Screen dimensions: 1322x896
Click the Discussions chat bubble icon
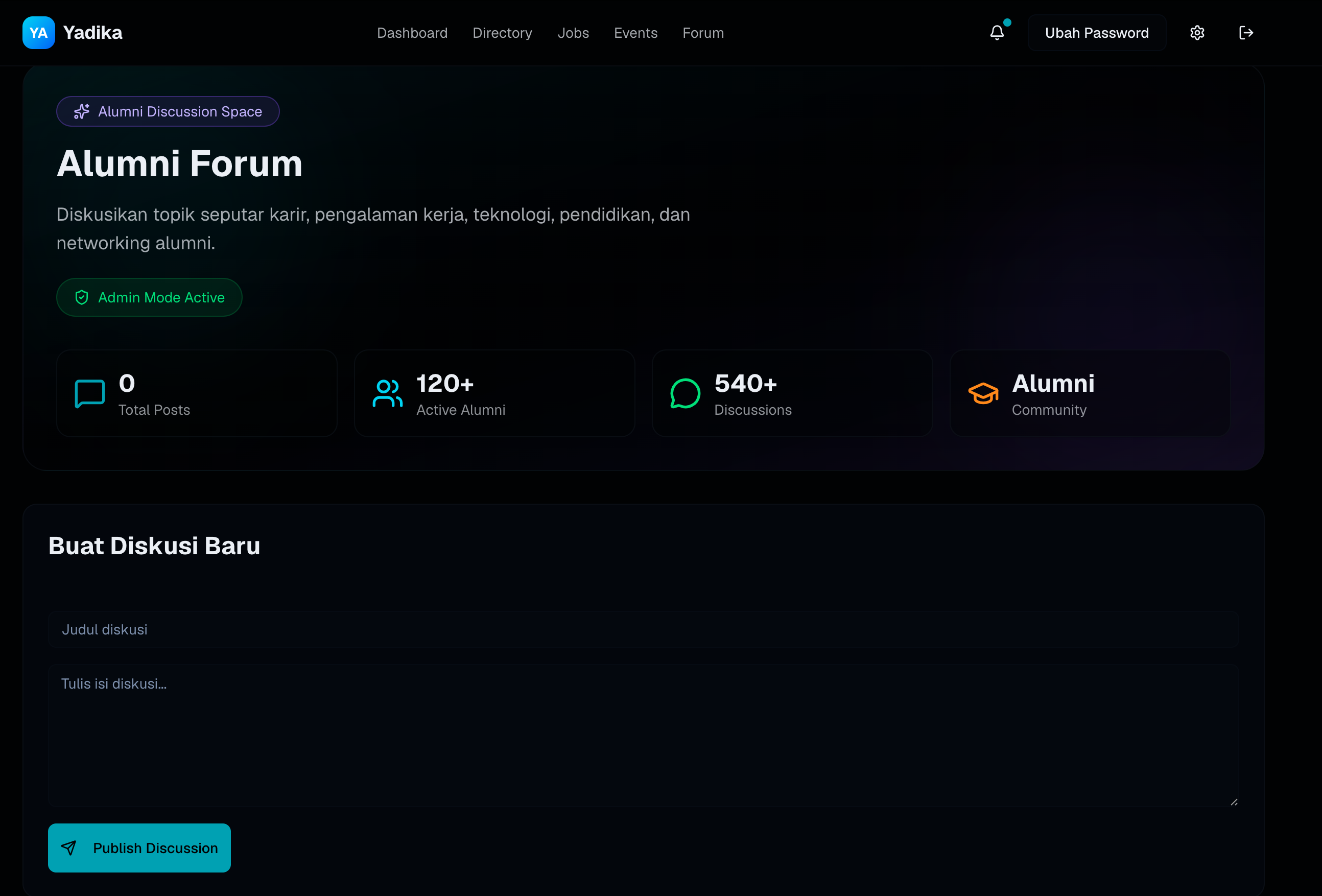685,394
